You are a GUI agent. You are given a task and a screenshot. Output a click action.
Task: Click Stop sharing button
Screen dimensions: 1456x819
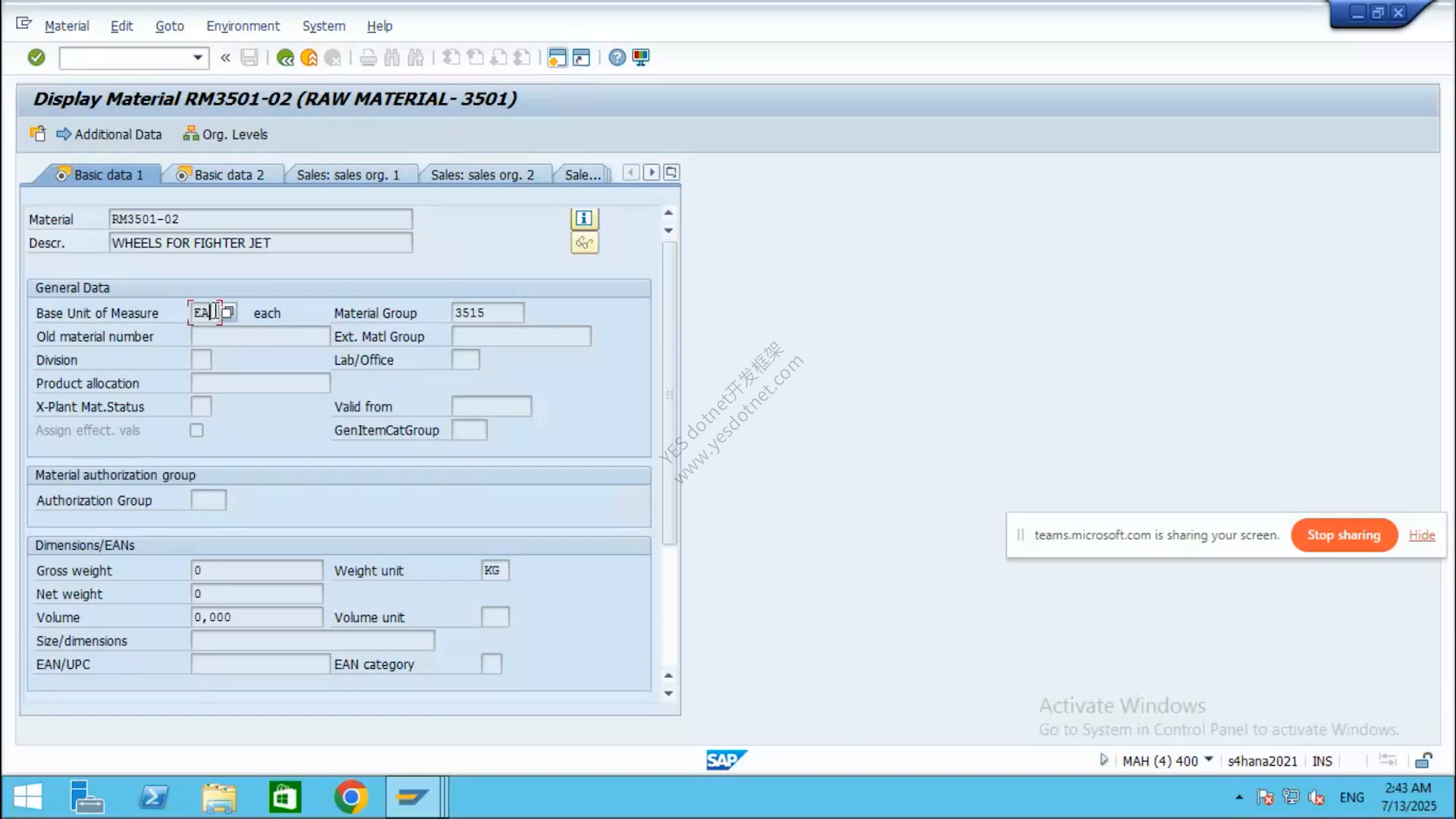[x=1344, y=535]
